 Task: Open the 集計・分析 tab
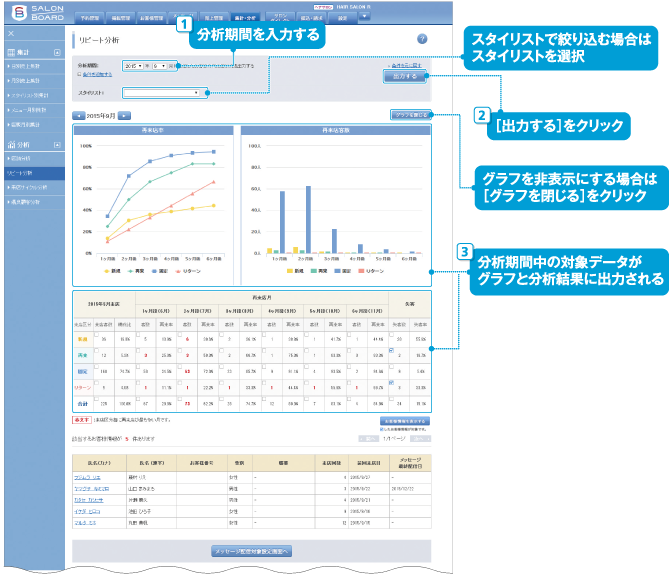(245, 18)
